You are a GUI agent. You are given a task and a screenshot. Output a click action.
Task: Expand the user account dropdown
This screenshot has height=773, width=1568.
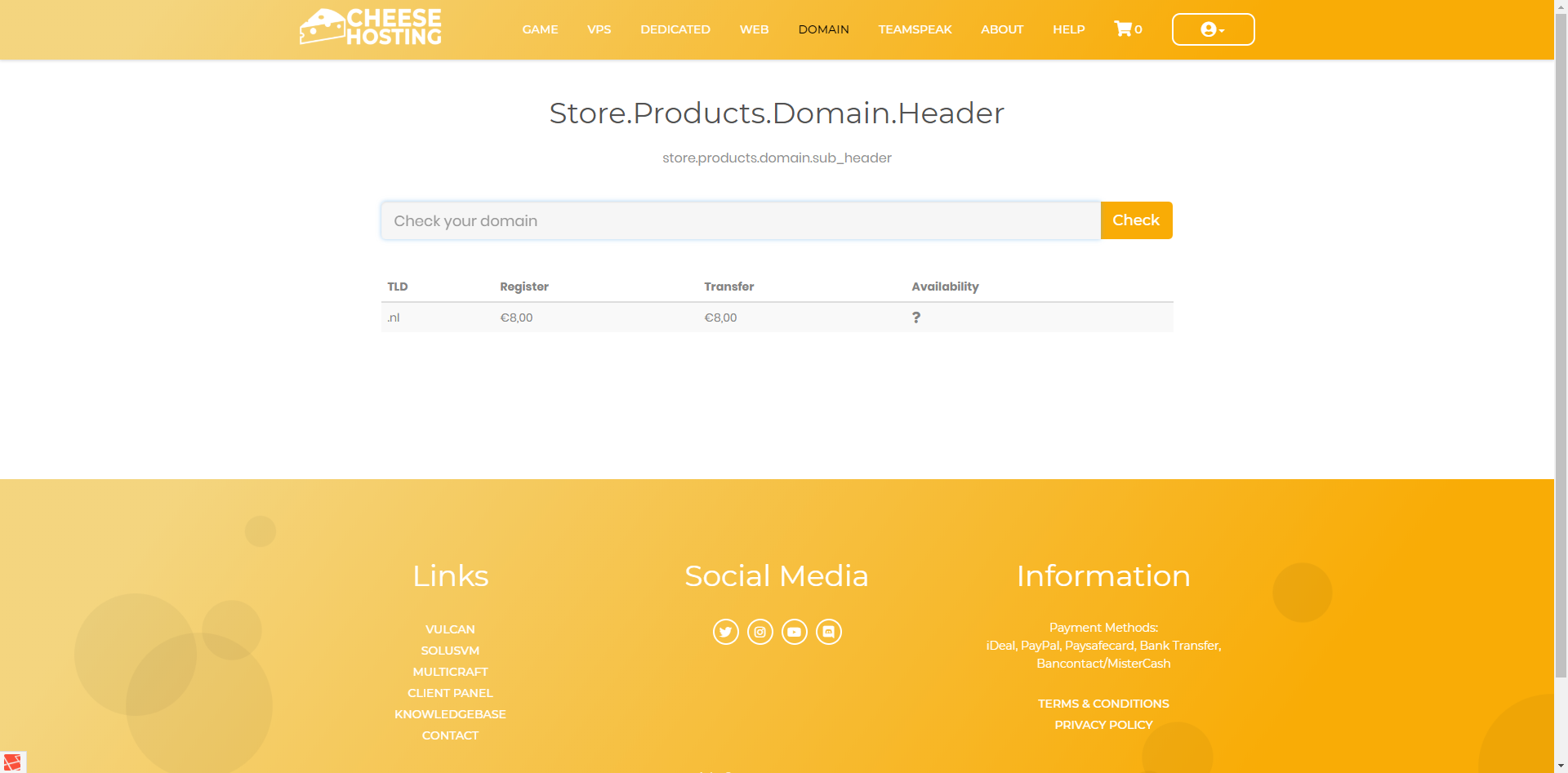[1213, 29]
